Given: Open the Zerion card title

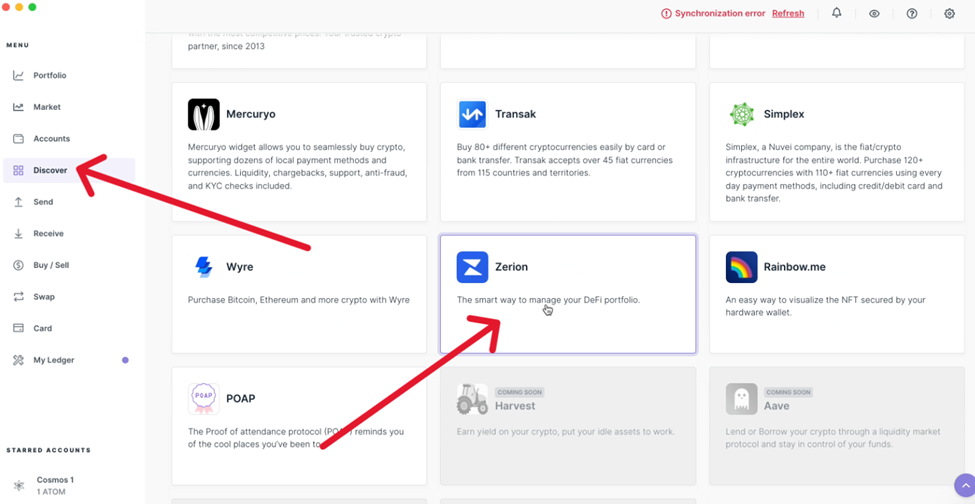Looking at the screenshot, I should coord(511,267).
